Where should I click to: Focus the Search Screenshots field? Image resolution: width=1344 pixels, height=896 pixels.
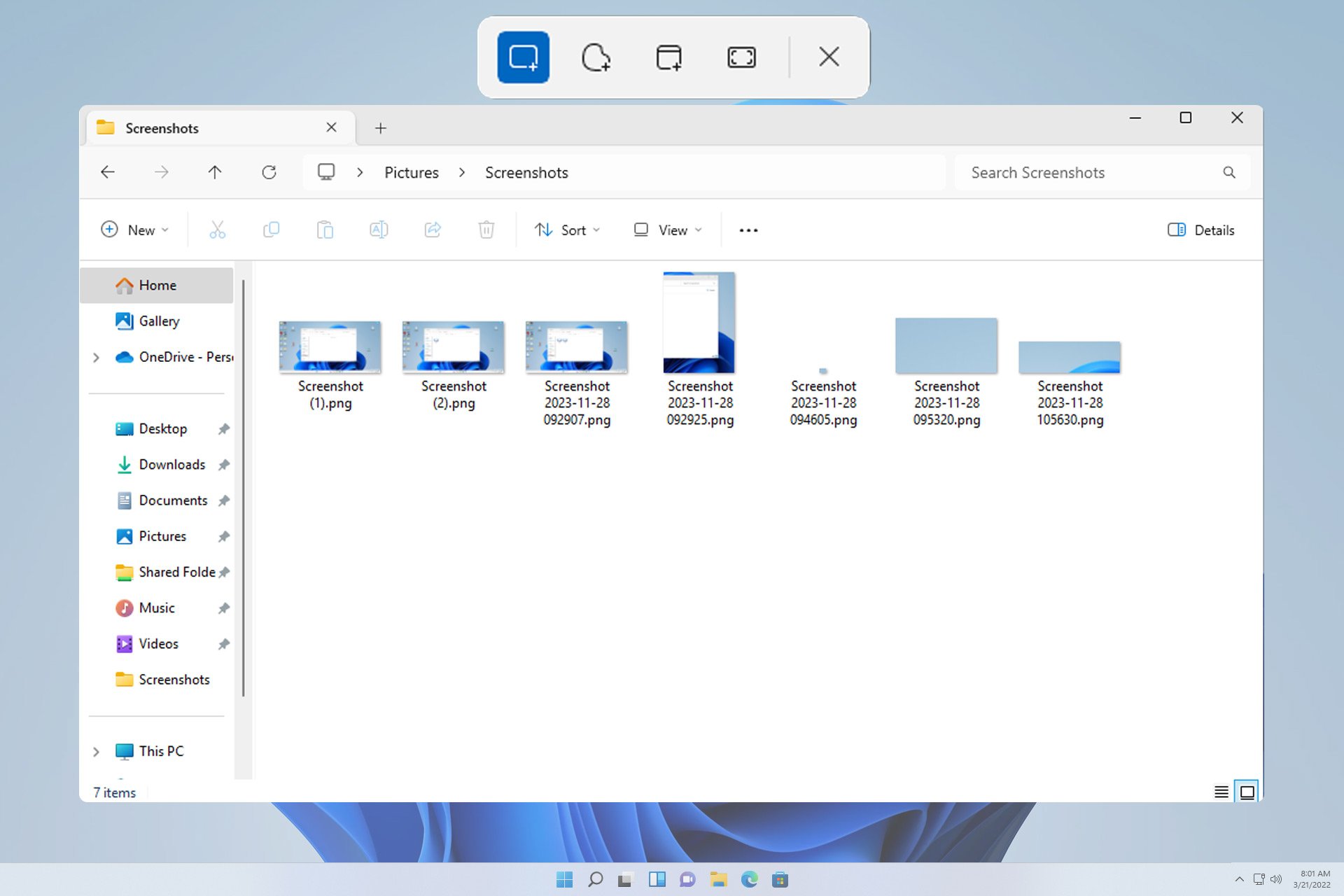tap(1102, 172)
